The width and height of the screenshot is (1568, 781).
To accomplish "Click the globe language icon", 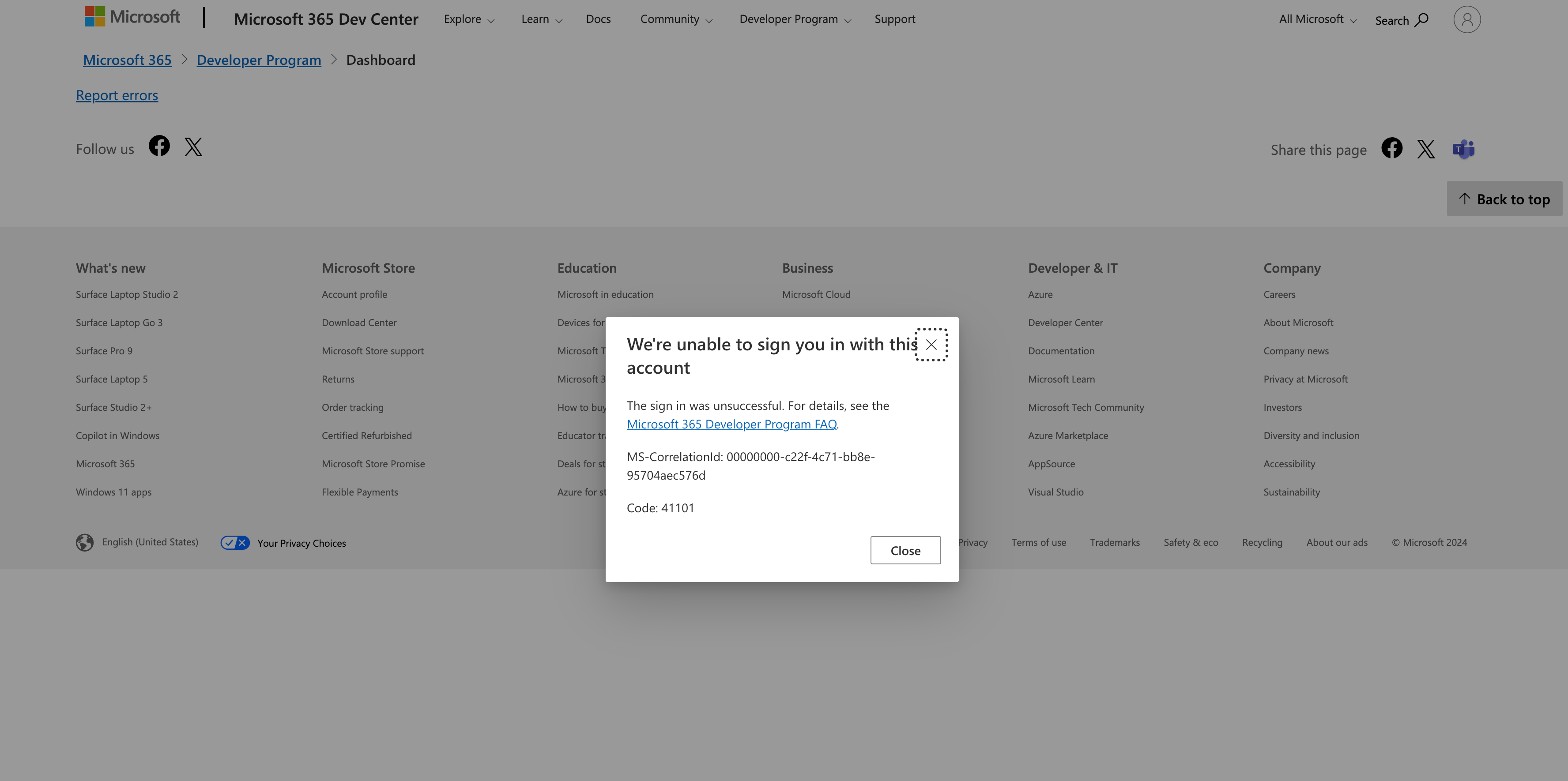I will point(85,543).
